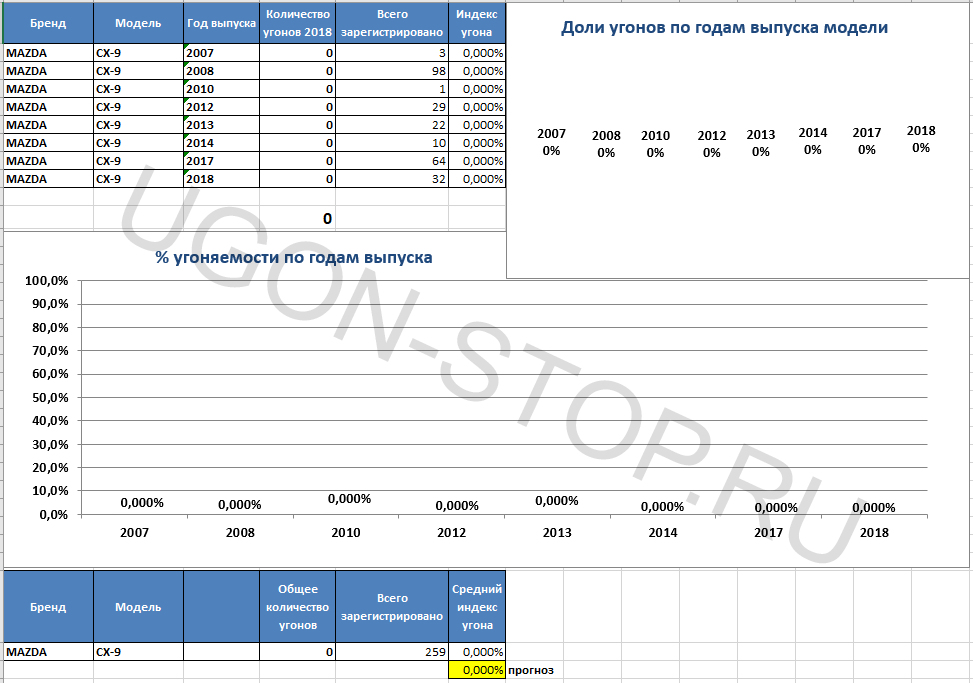This screenshot has height=683, width=973.
Task: Click the 2013 category label on the bar chart axis
Action: (557, 532)
